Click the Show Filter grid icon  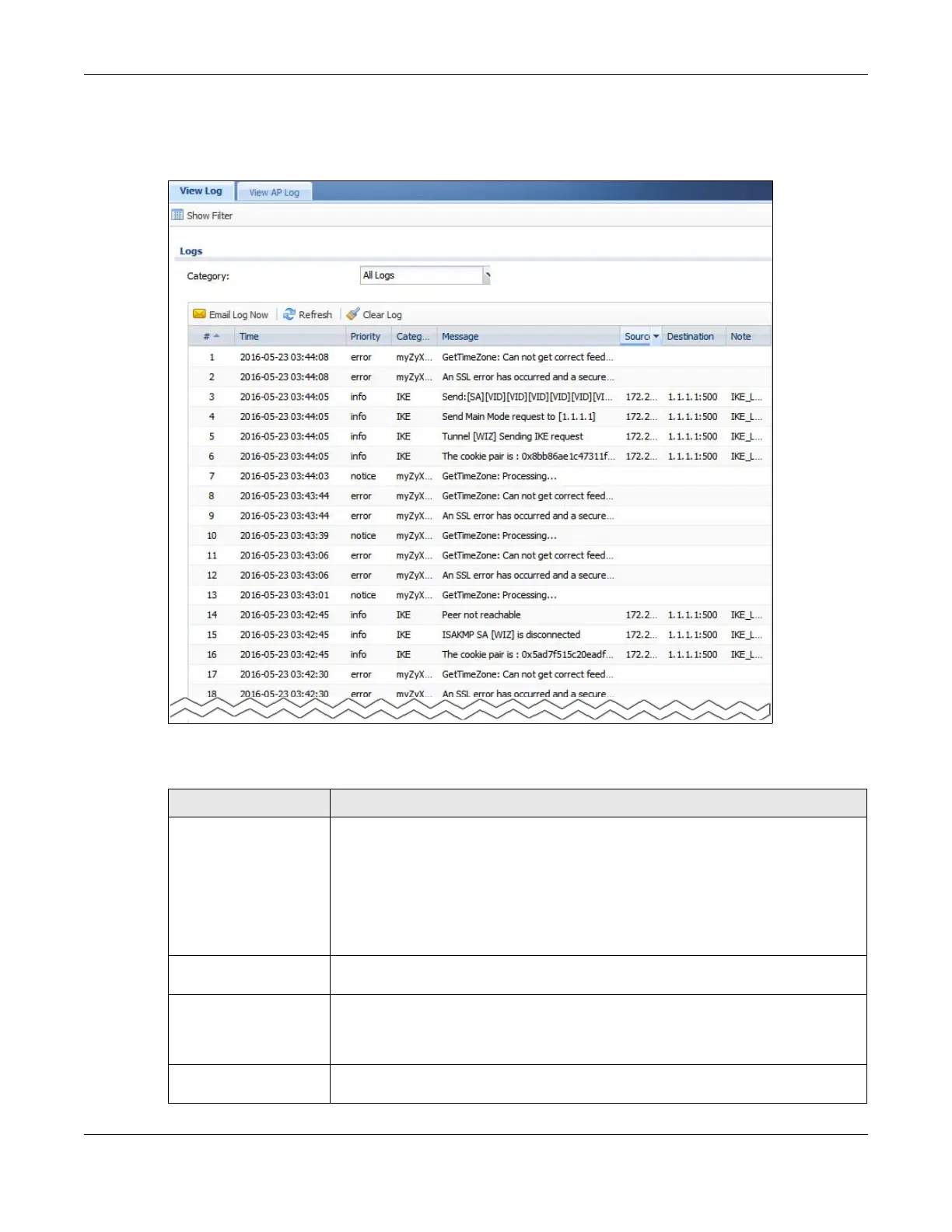pyautogui.click(x=177, y=215)
